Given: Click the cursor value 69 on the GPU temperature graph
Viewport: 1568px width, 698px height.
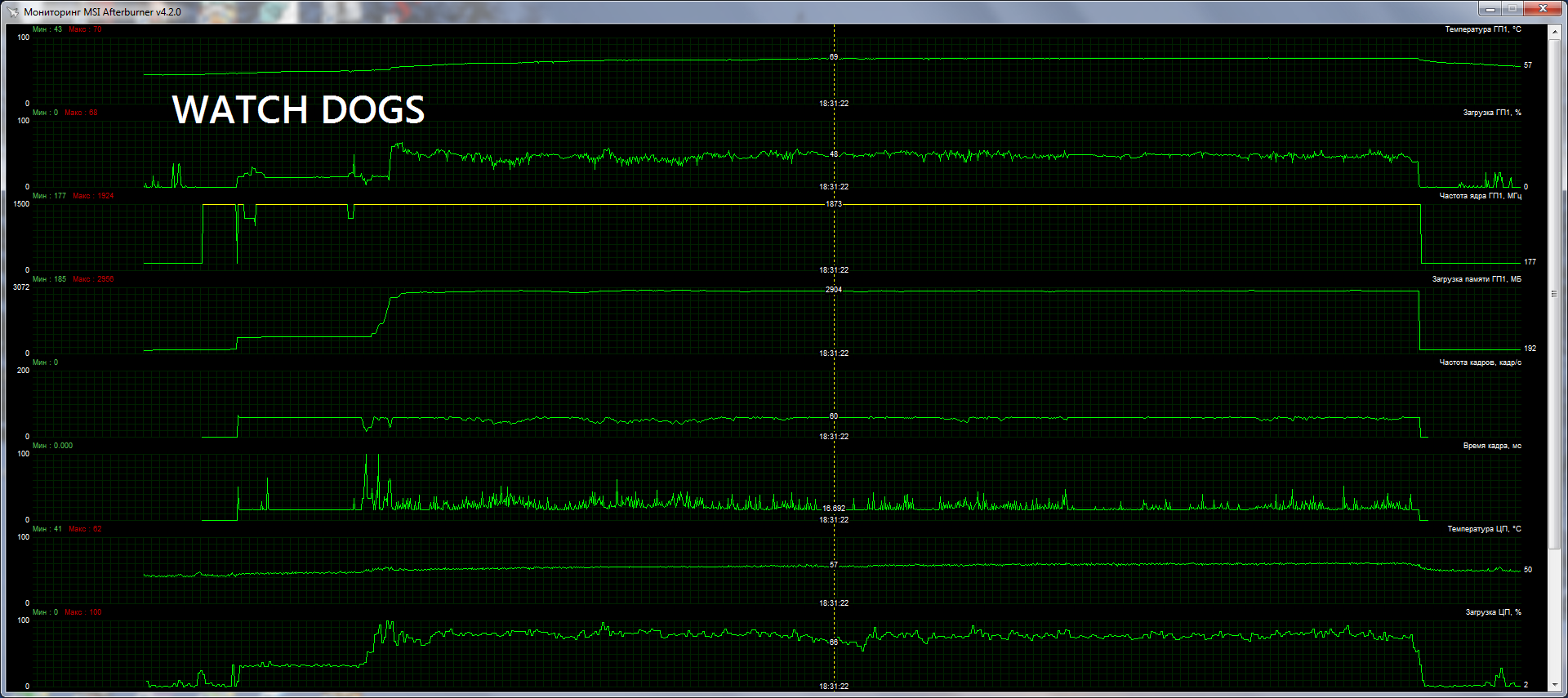Looking at the screenshot, I should point(834,57).
